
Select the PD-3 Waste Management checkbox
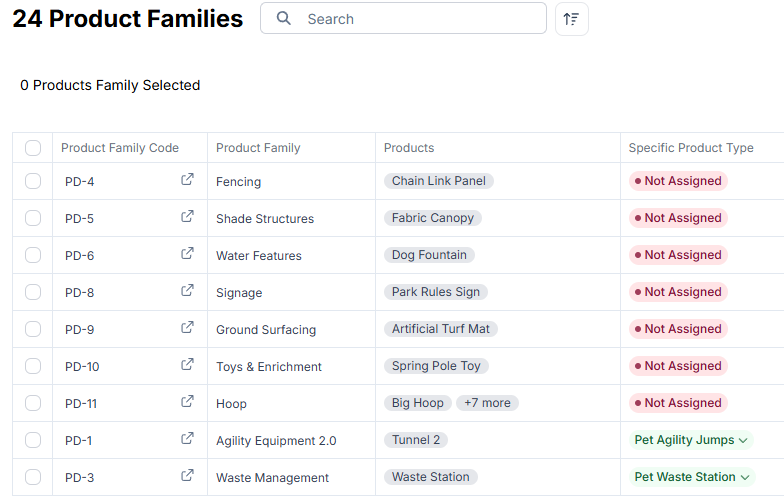33,477
